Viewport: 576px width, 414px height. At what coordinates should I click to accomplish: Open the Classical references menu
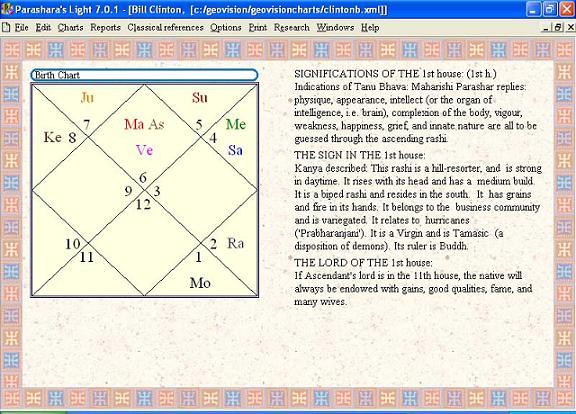coord(165,28)
